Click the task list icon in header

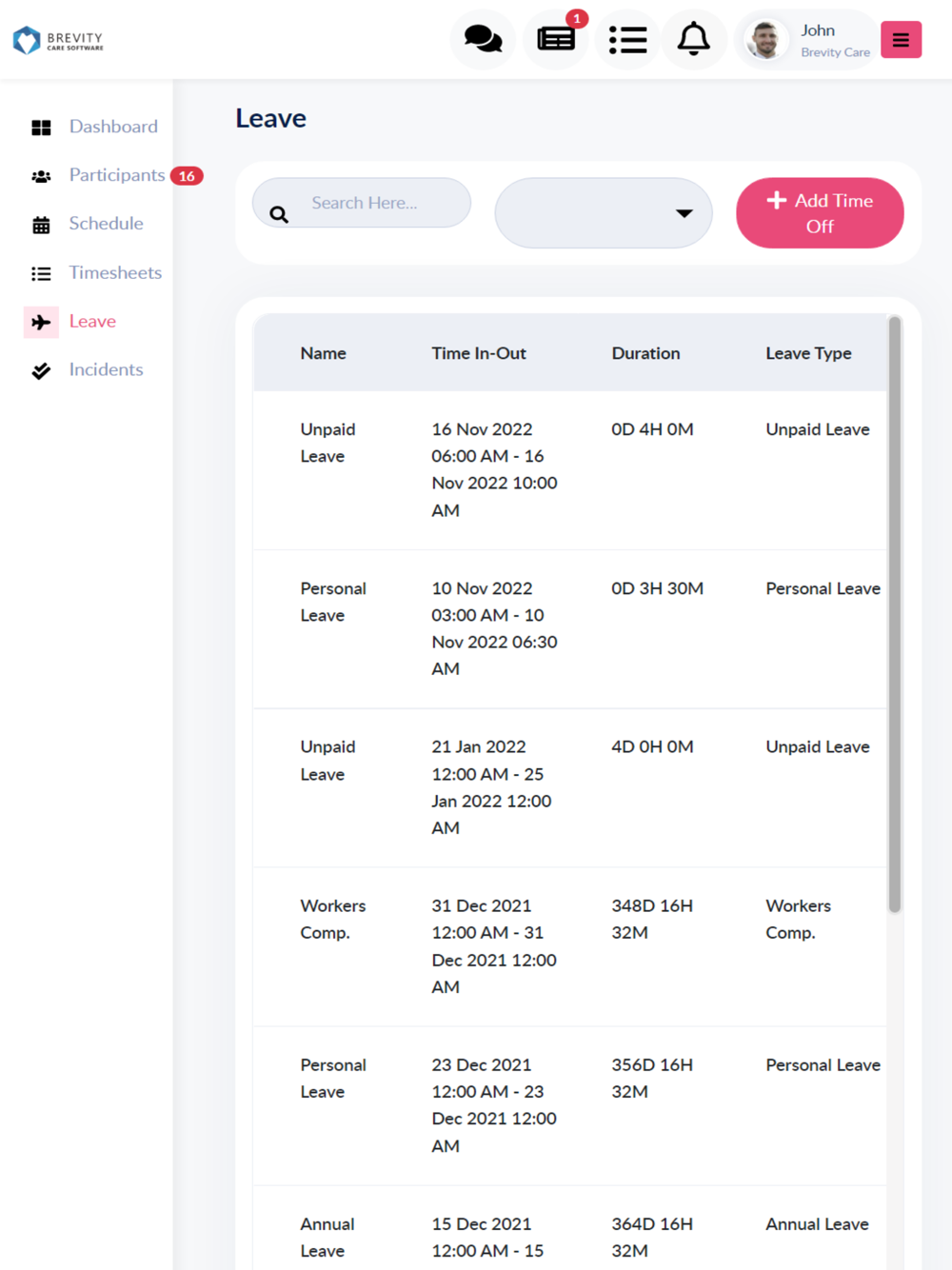coord(628,40)
